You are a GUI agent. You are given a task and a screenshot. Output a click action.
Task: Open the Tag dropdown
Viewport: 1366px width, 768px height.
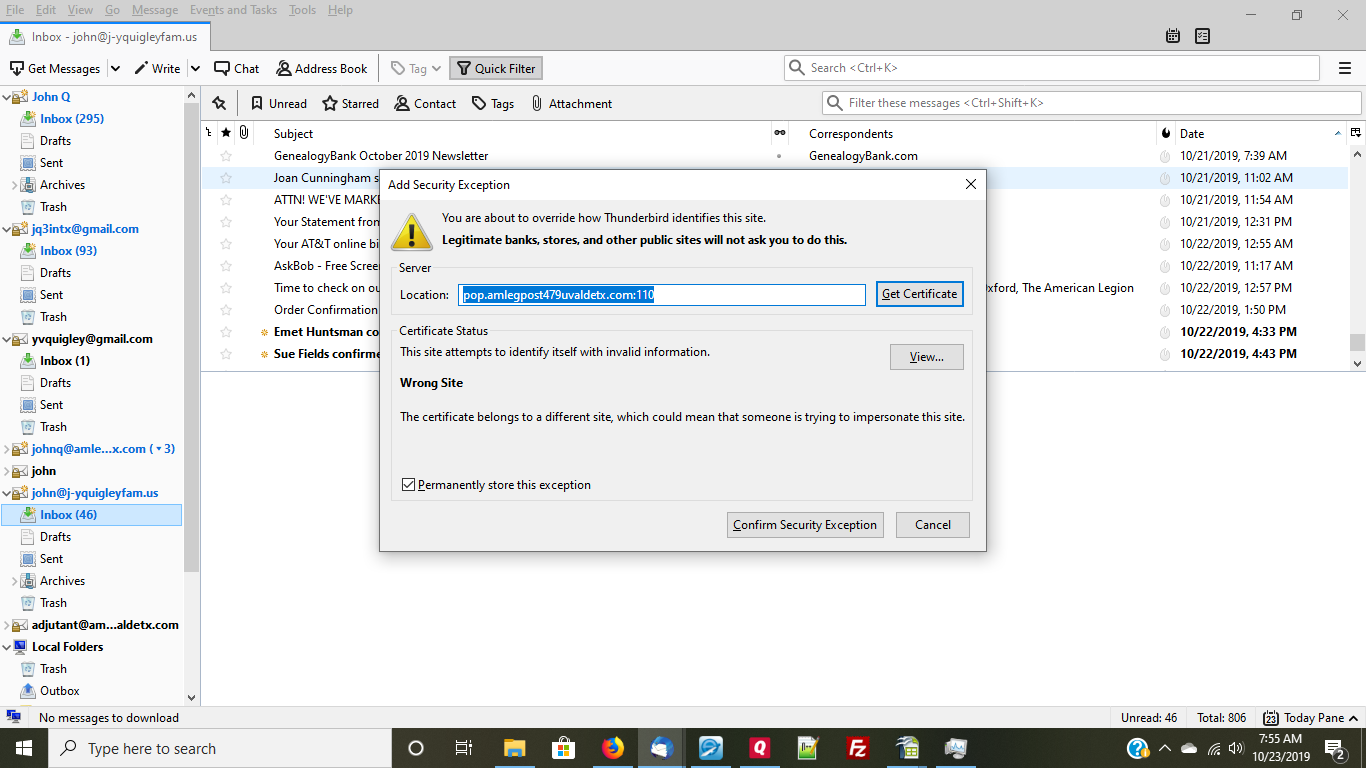416,69
